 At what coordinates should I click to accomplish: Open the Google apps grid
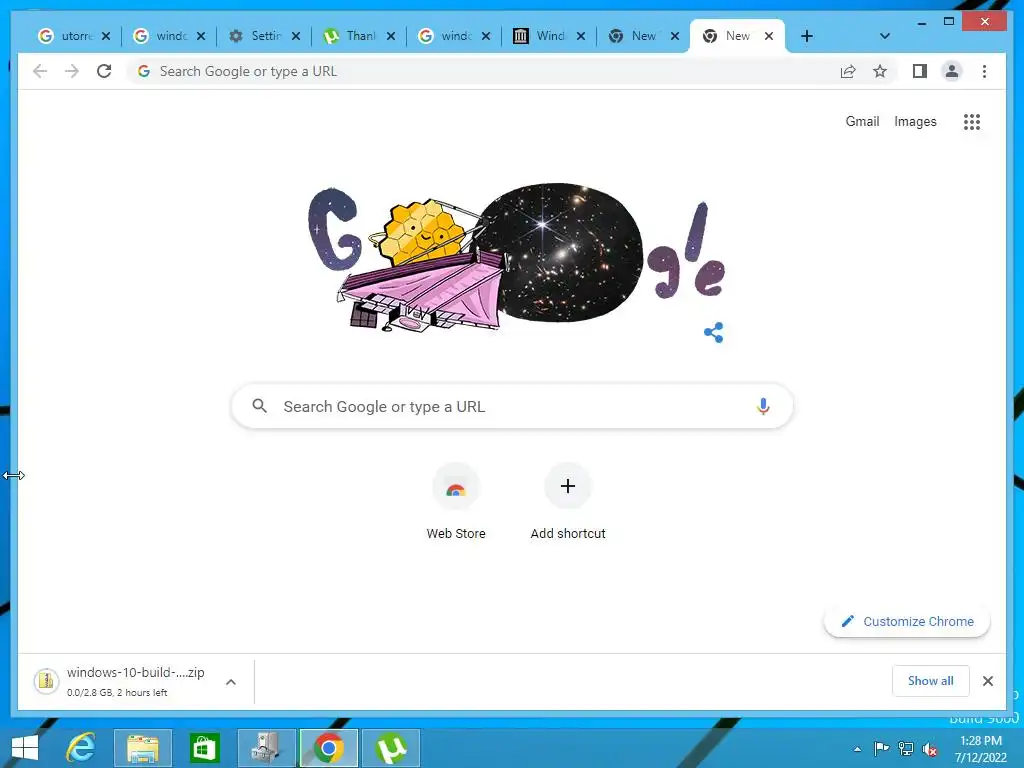[972, 121]
